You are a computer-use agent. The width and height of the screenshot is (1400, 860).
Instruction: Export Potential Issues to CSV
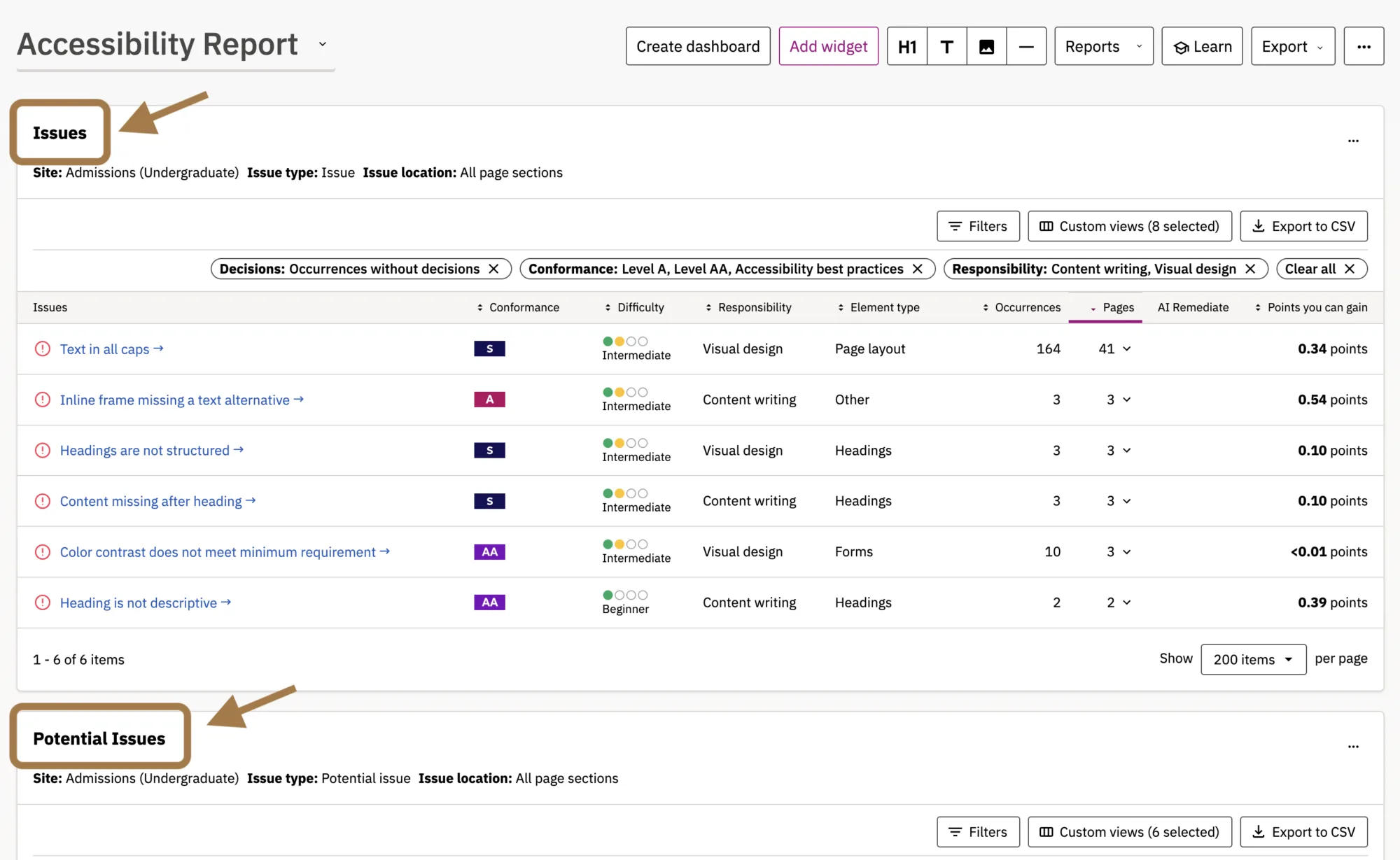1303,832
